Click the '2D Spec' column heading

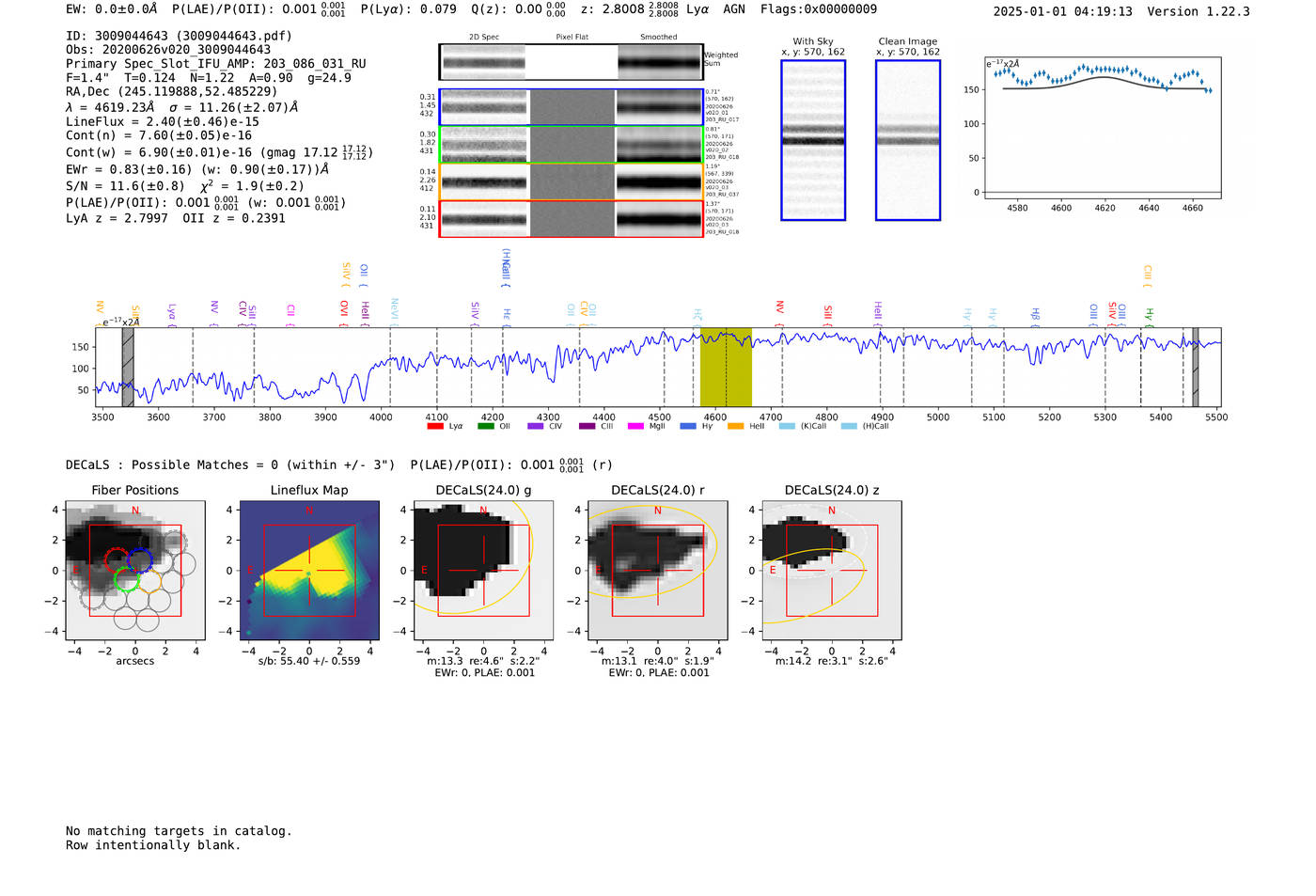click(484, 38)
